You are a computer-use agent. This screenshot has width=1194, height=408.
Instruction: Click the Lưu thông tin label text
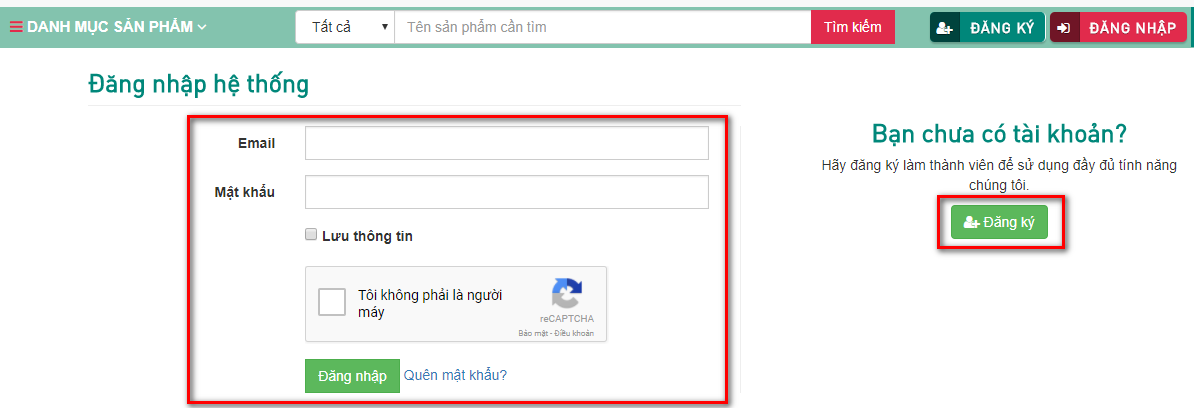367,236
